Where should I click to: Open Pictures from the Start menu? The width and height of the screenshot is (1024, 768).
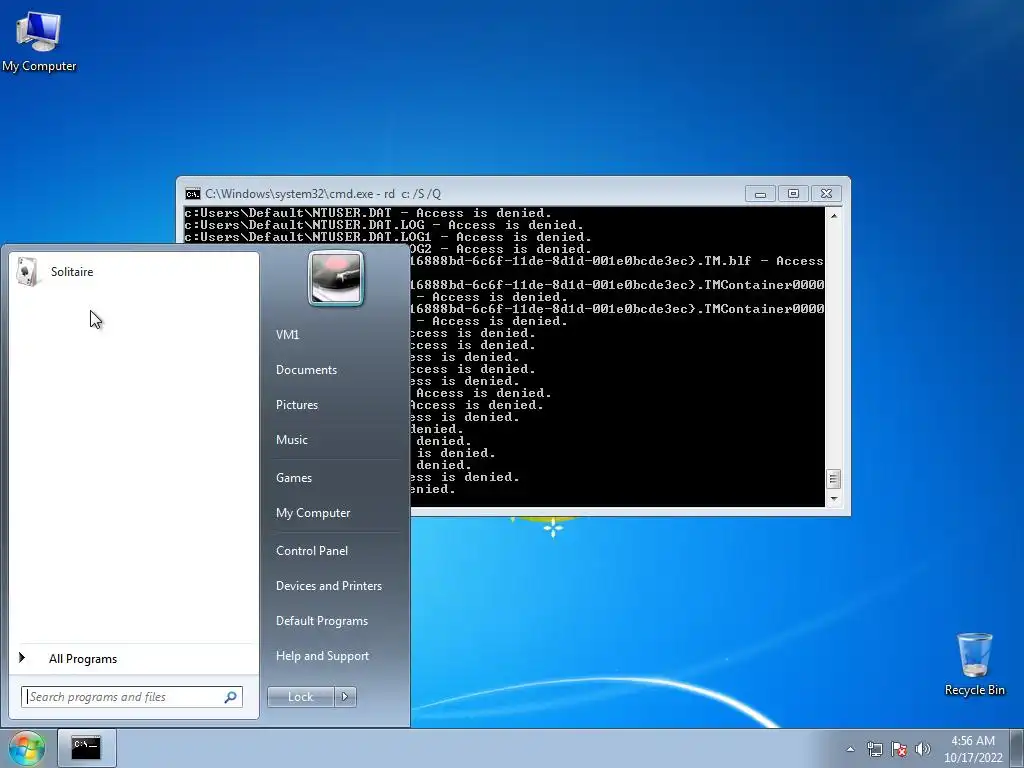click(x=336, y=405)
